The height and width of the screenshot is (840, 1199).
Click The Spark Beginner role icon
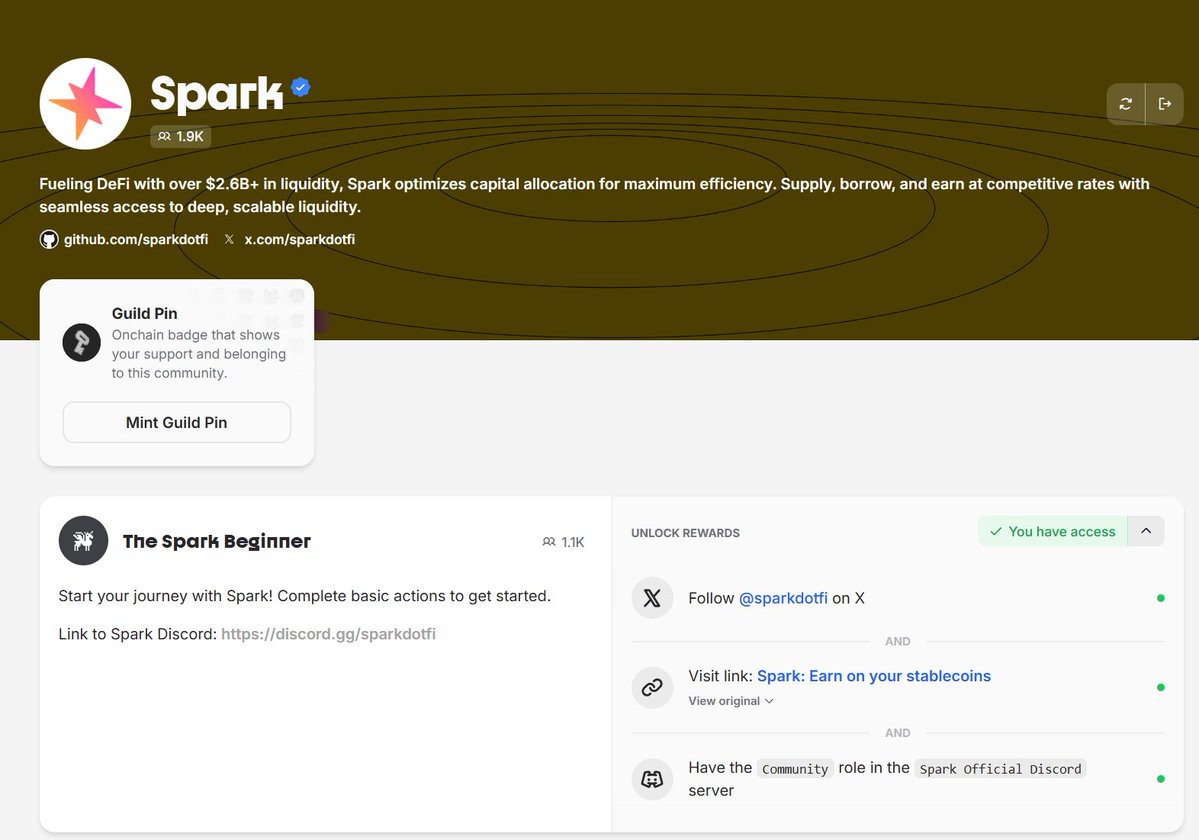coord(83,540)
